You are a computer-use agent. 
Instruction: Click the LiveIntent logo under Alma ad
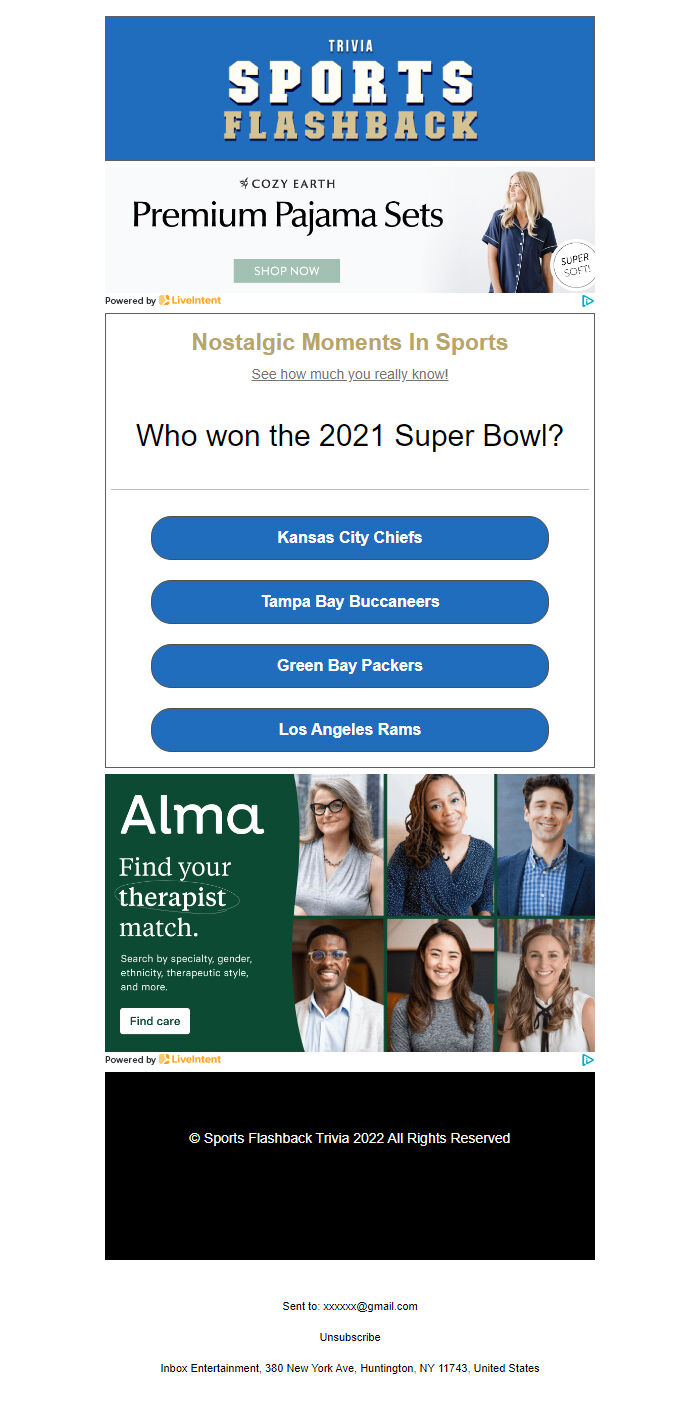pyautogui.click(x=190, y=1059)
